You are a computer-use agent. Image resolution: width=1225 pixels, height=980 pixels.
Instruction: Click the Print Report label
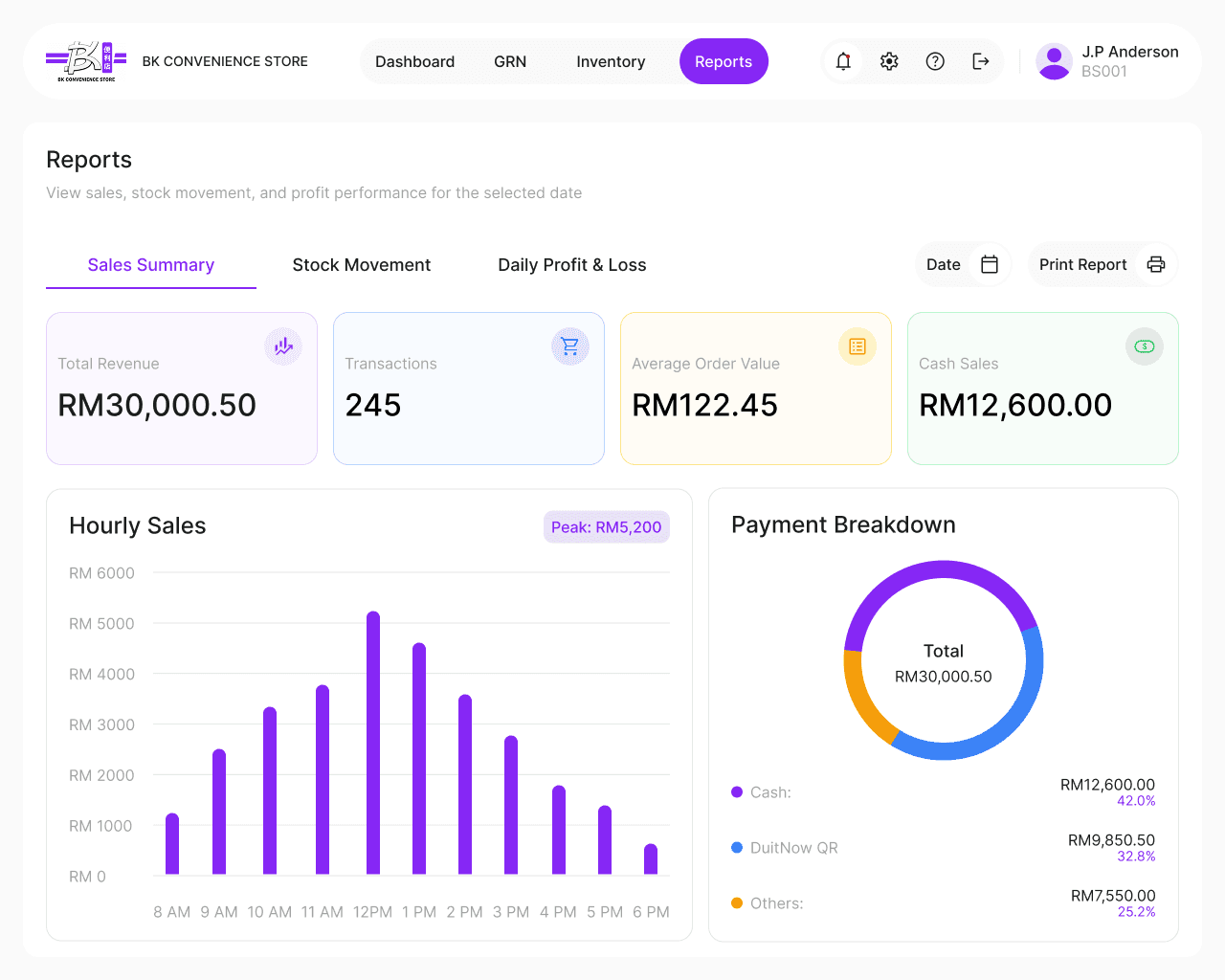click(1083, 264)
